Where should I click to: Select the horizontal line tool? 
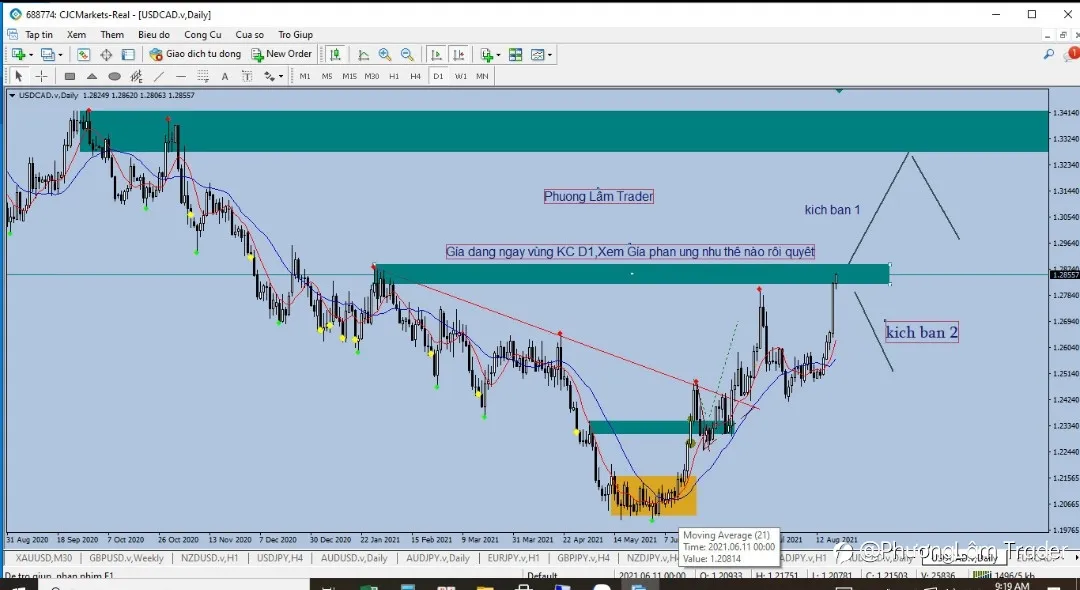[x=180, y=76]
